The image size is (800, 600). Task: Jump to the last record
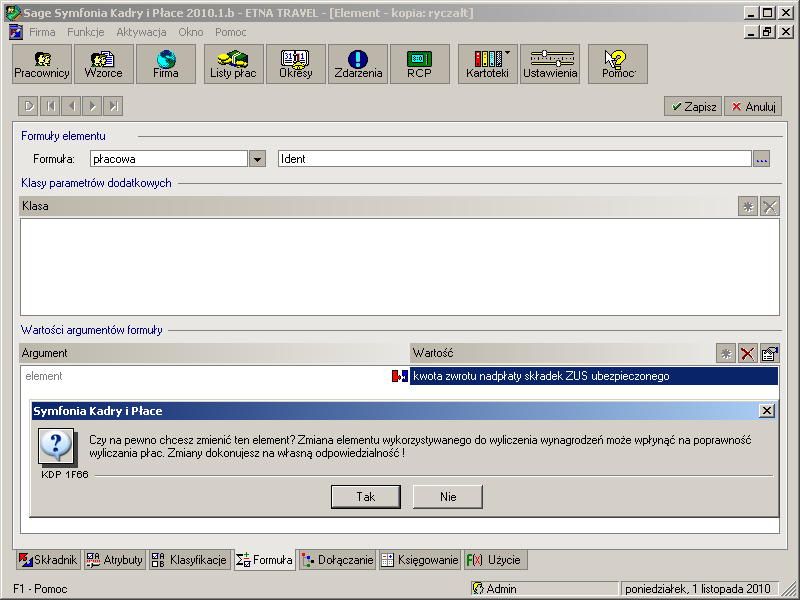pyautogui.click(x=113, y=106)
